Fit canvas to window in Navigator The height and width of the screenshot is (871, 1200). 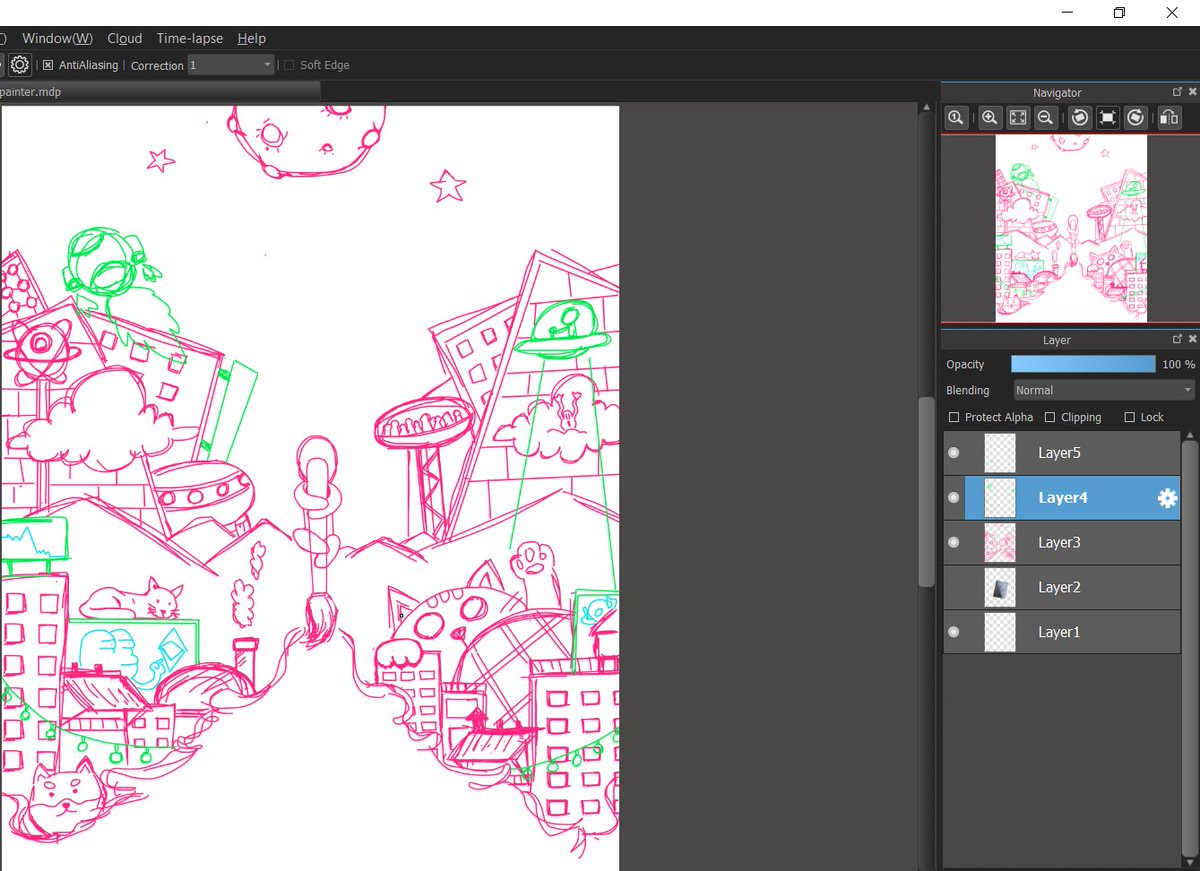1018,117
